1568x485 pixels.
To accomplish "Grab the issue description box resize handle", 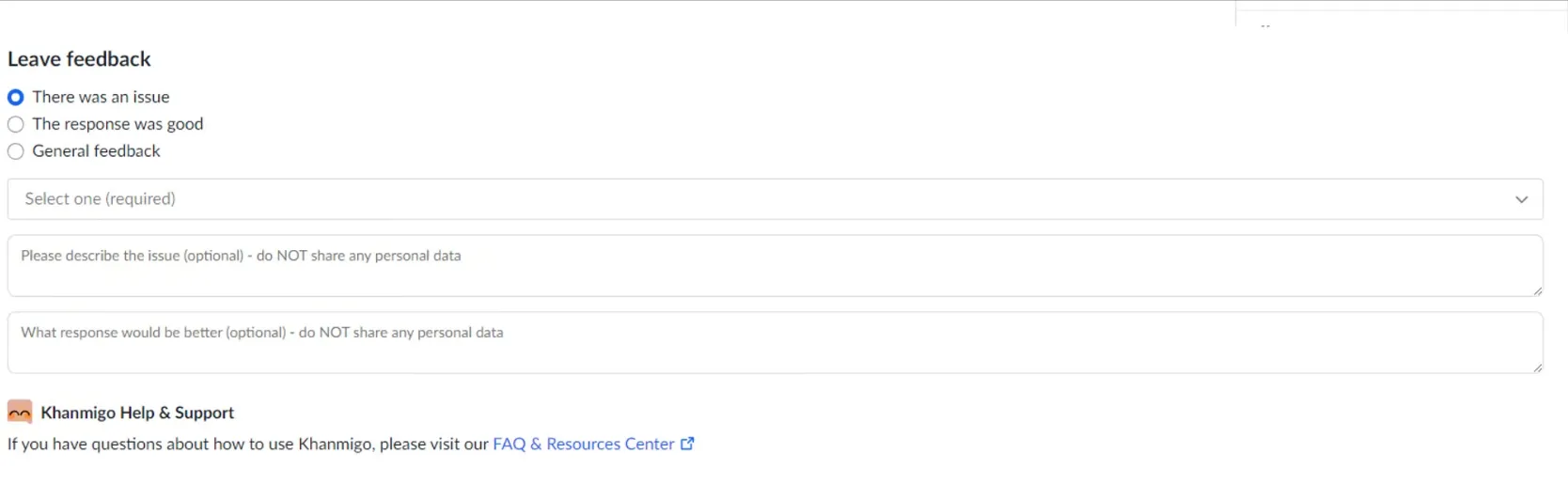I will 1537,290.
